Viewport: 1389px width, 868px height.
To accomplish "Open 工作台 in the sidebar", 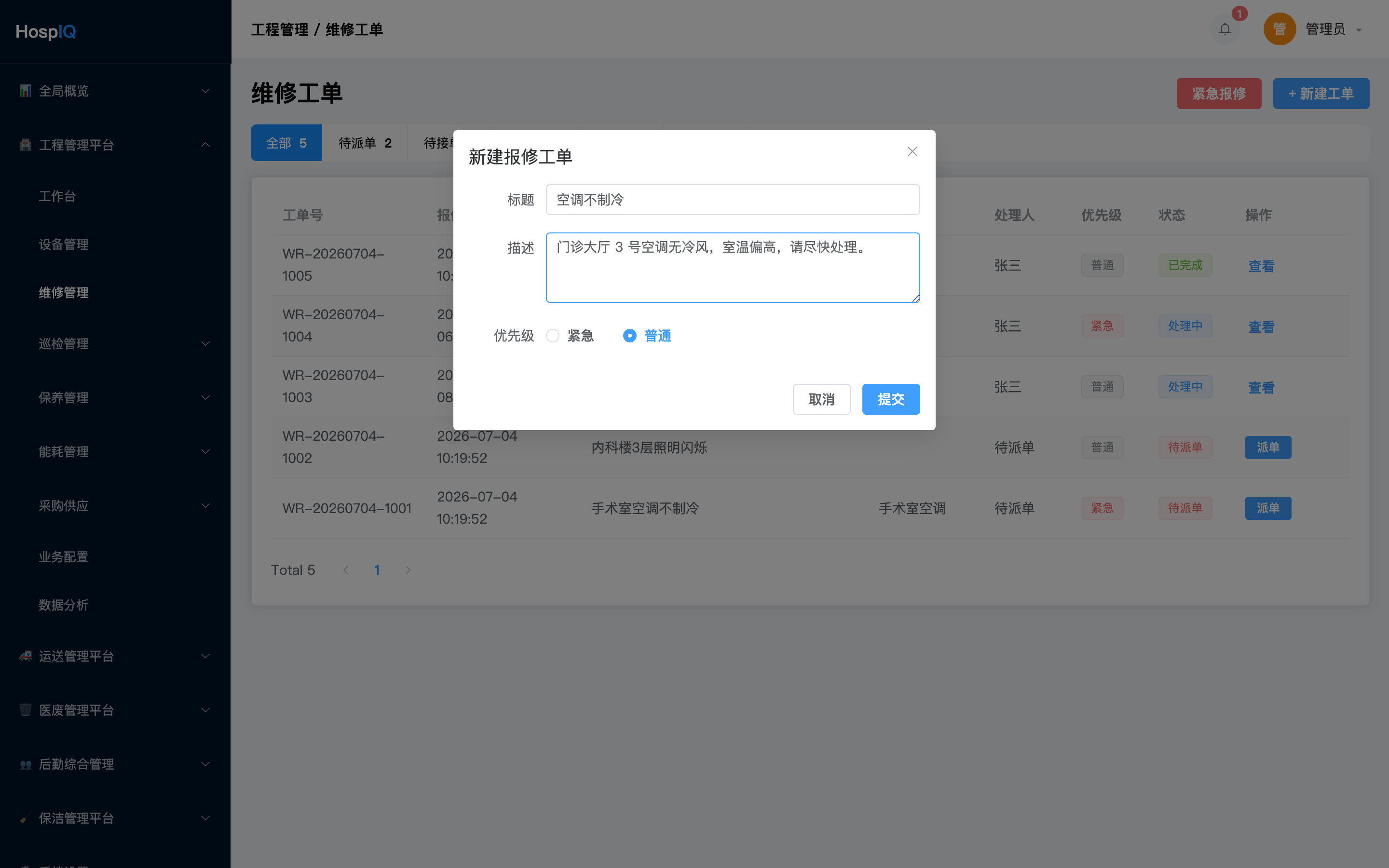I will (x=57, y=196).
